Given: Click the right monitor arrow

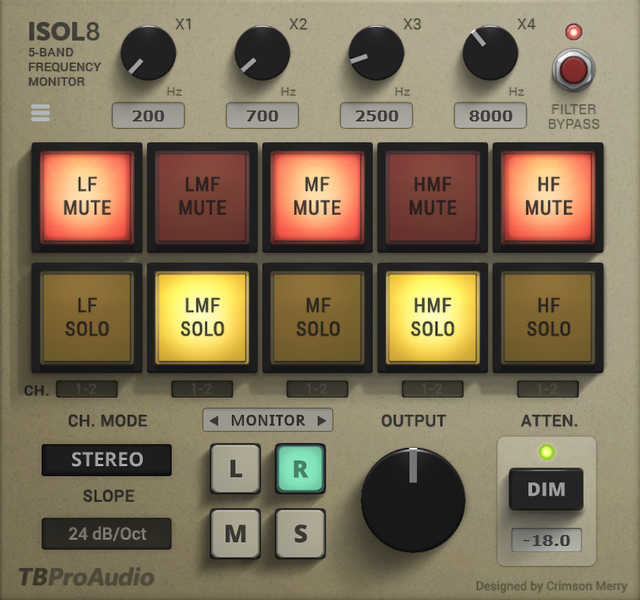Looking at the screenshot, I should point(321,421).
